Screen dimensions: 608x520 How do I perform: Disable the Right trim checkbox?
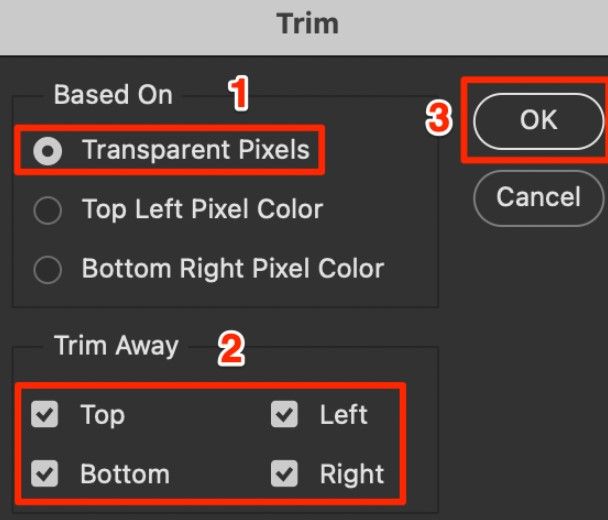284,473
